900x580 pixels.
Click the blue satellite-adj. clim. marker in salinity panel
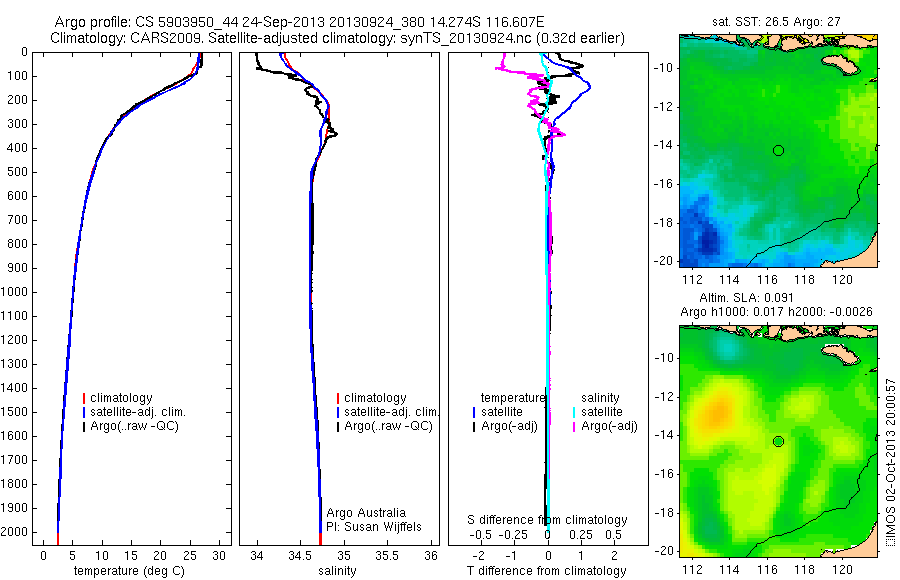[x=338, y=412]
